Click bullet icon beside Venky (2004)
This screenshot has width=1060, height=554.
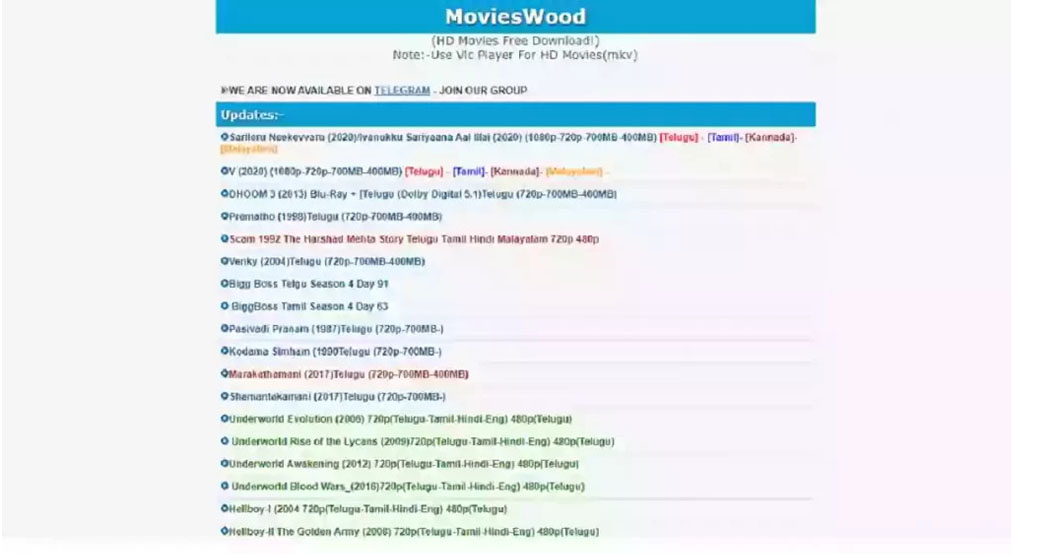click(x=224, y=261)
